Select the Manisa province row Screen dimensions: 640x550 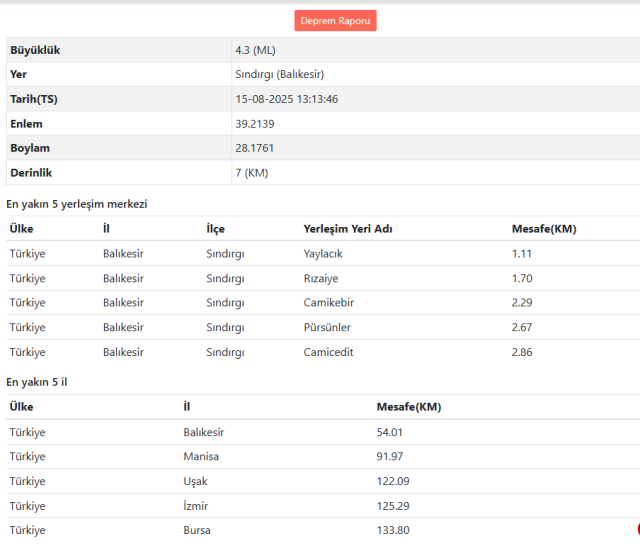coord(323,457)
